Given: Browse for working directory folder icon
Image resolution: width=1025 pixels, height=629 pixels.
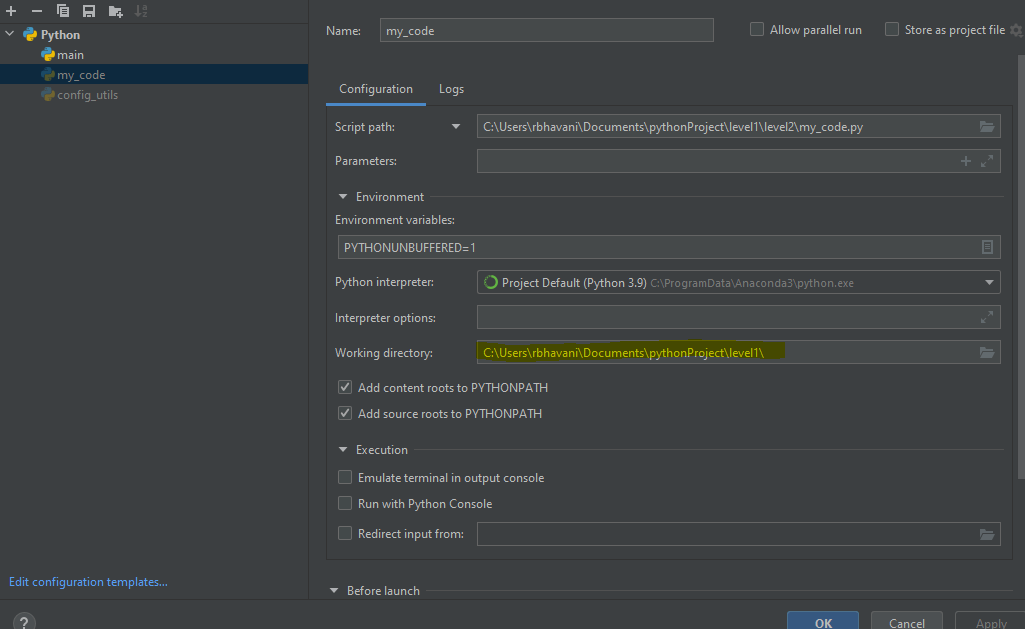Looking at the screenshot, I should tap(986, 352).
